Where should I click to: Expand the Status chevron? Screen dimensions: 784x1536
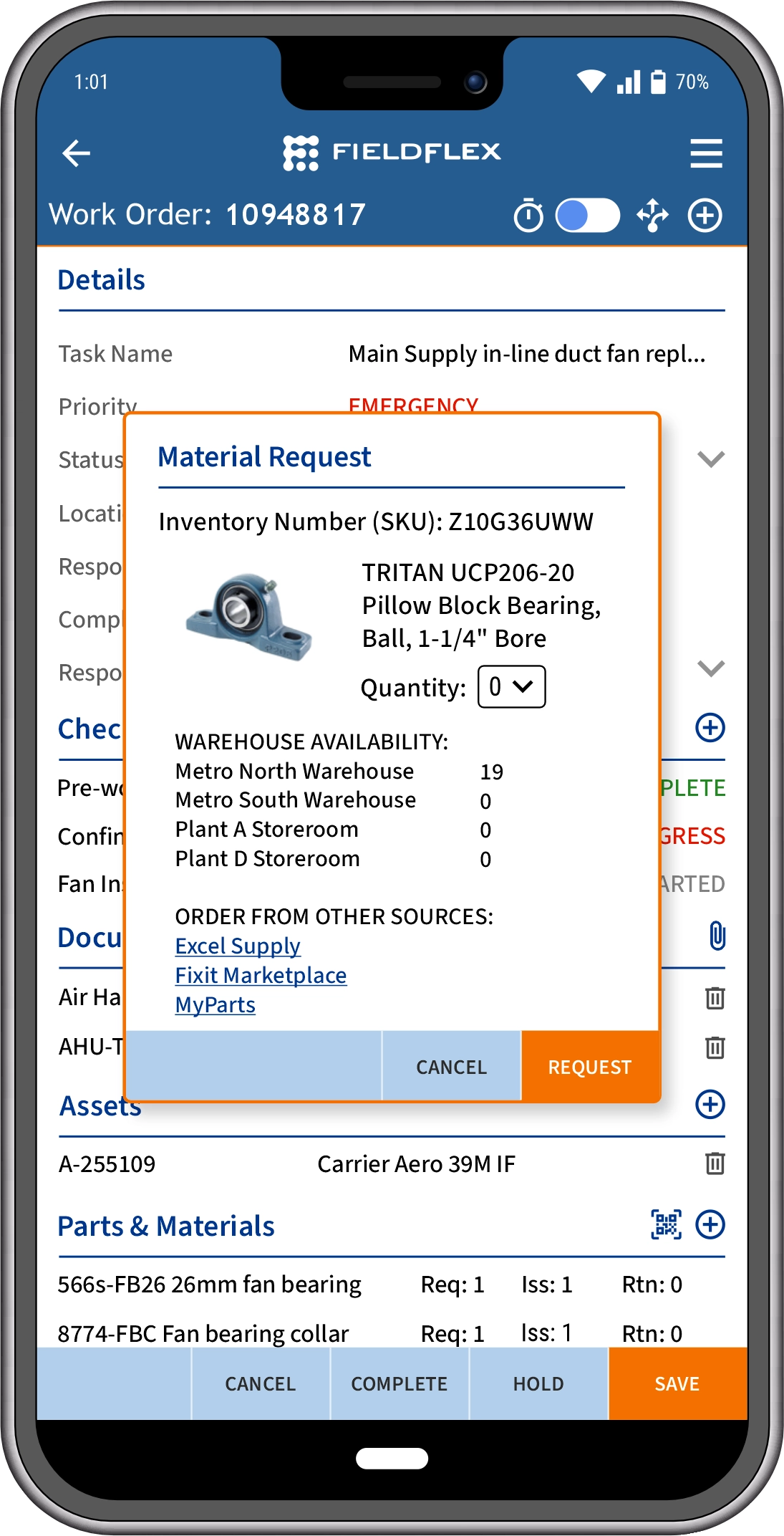click(711, 459)
